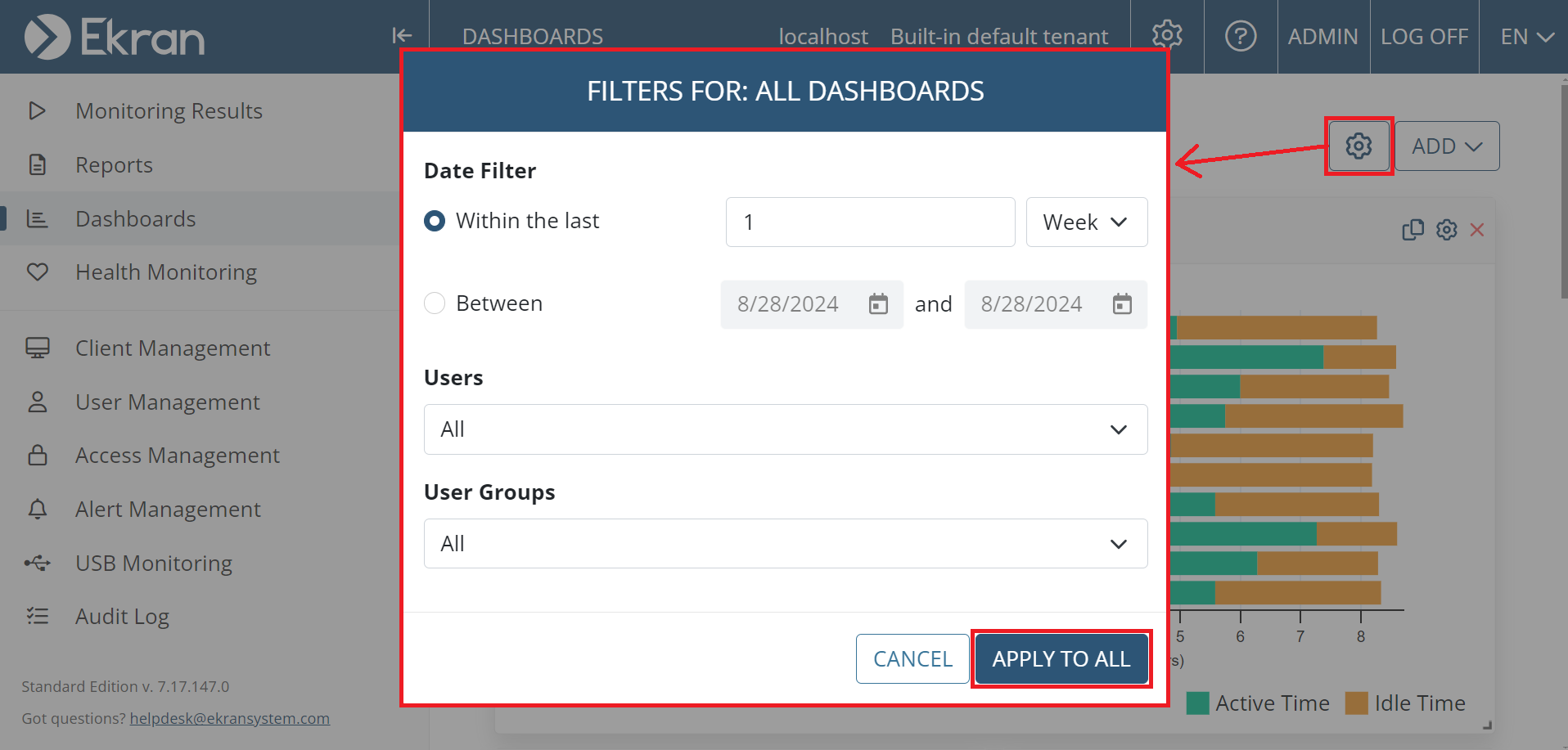
Task: Toggle the Active Time legend swatch
Action: (x=1198, y=703)
